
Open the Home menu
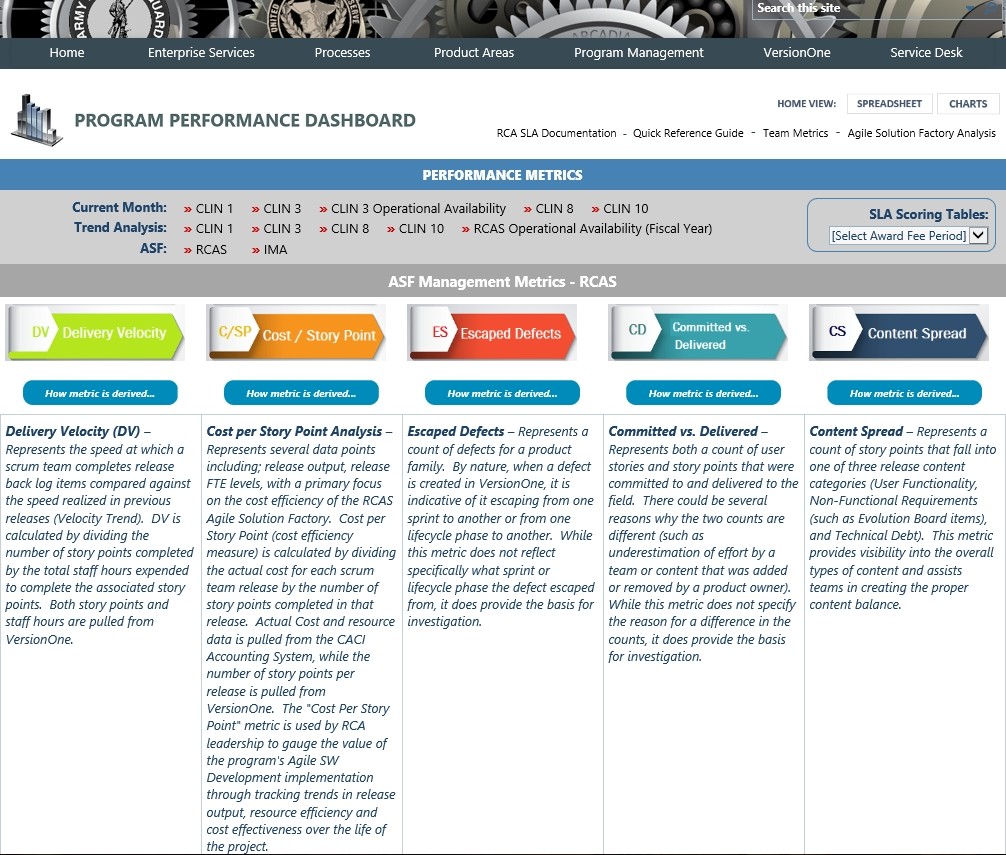click(67, 53)
